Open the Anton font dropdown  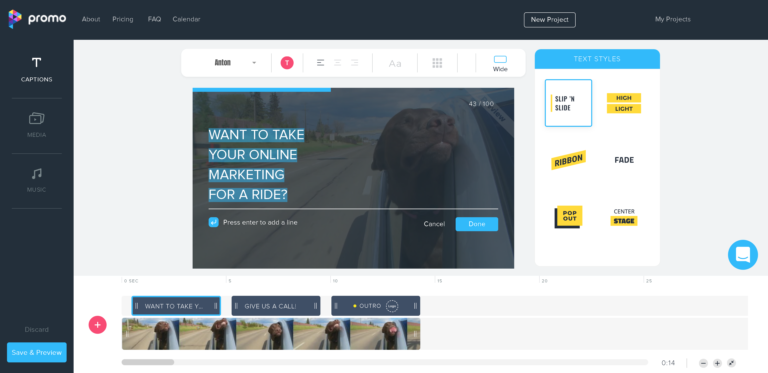[235, 63]
